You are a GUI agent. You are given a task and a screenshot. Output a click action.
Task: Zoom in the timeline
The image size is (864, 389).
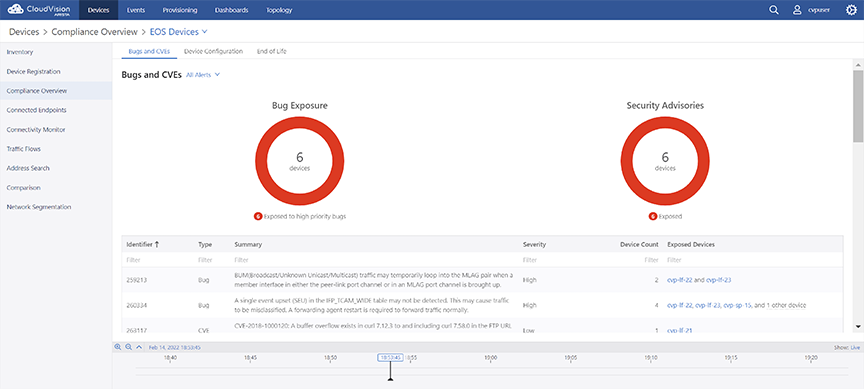pos(117,347)
